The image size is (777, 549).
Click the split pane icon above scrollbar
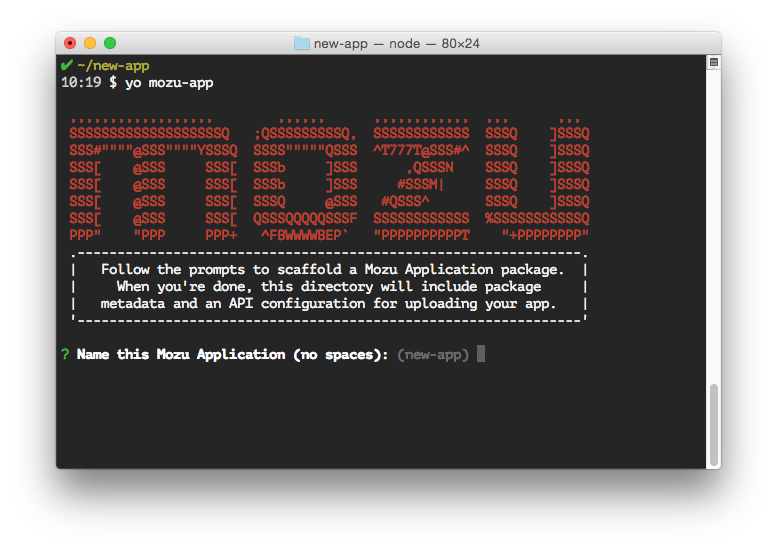click(x=714, y=62)
